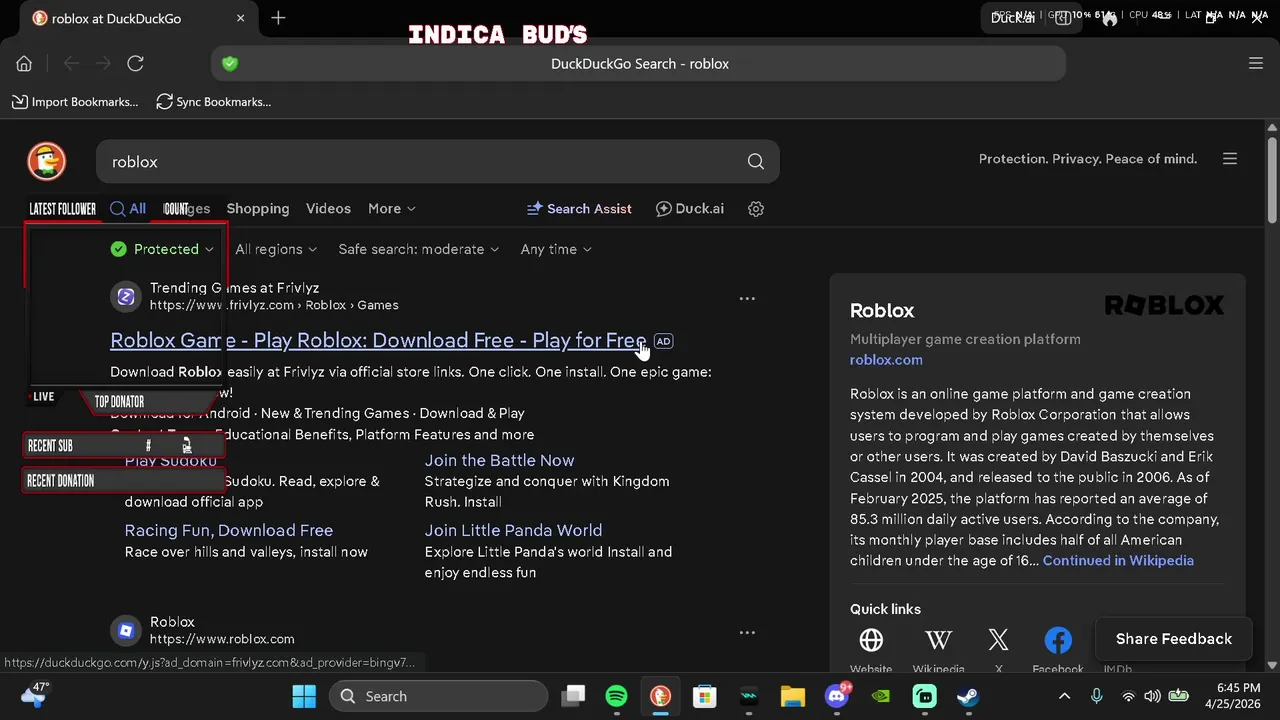Click the DuckDuckGo duck logo
1280x720 pixels.
point(46,161)
